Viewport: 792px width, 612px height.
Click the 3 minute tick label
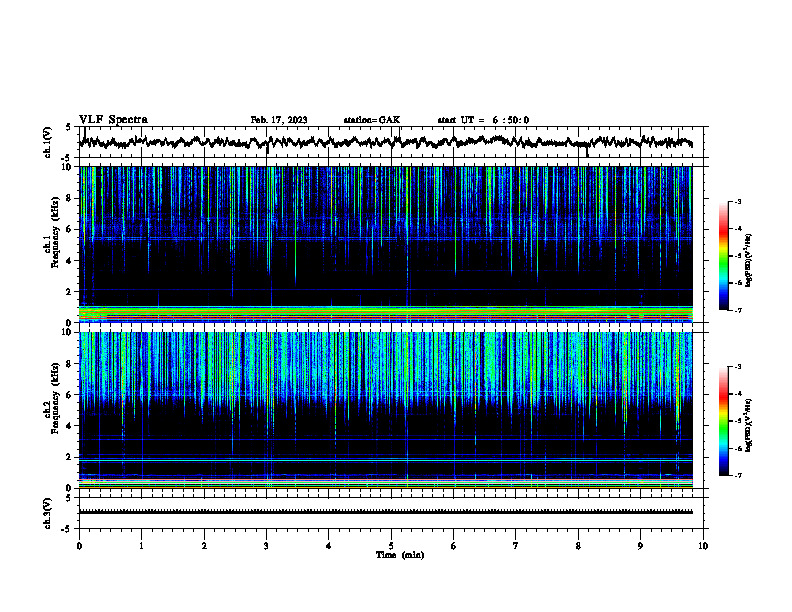pos(266,546)
